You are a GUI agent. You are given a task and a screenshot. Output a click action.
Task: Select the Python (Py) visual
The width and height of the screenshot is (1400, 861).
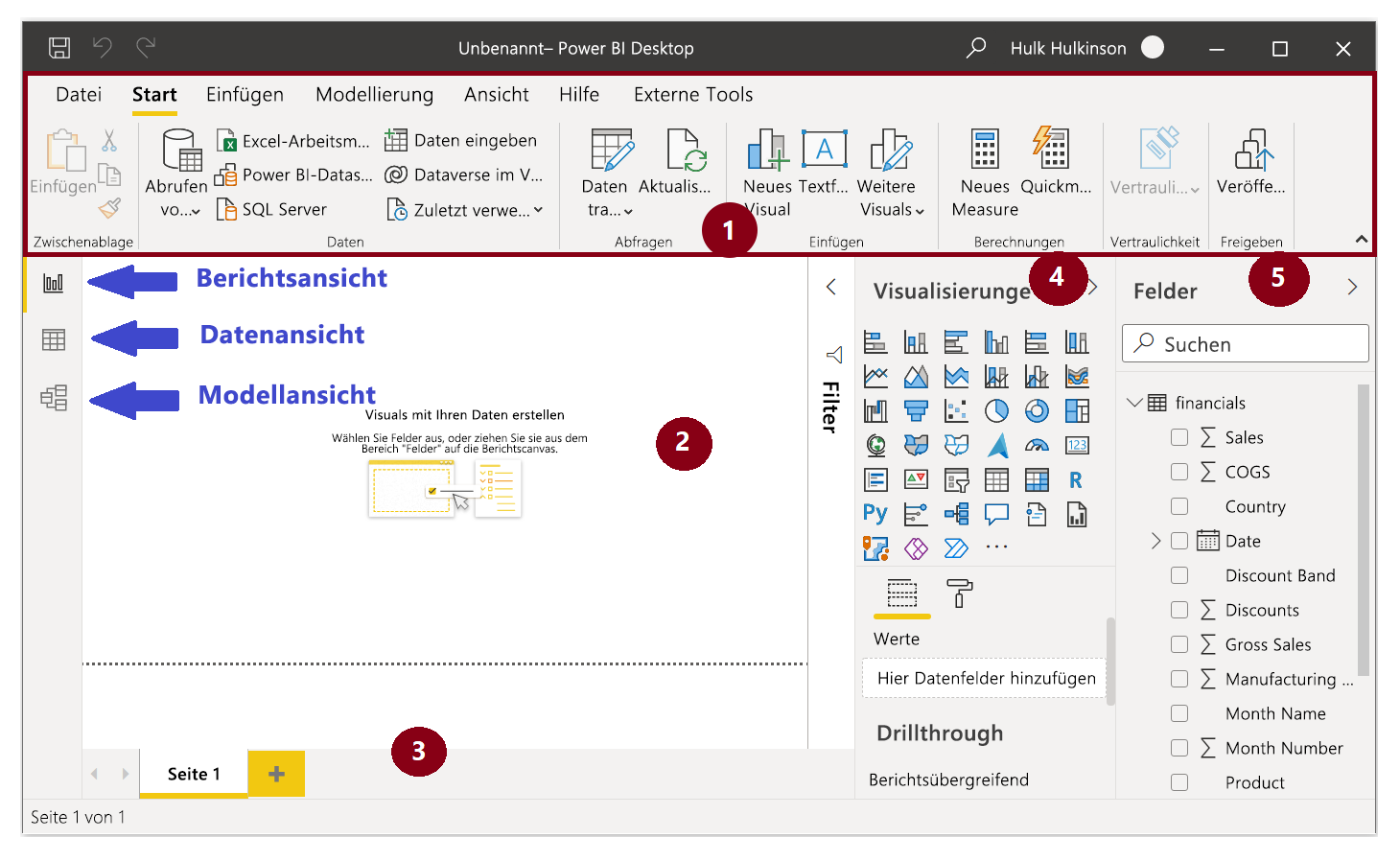pyautogui.click(x=875, y=514)
